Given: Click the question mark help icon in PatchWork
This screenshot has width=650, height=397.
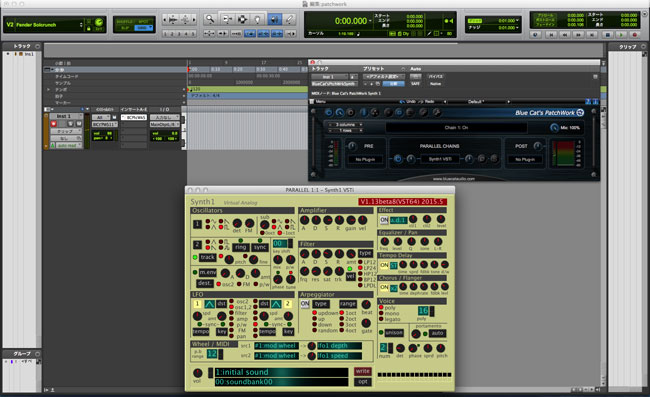Looking at the screenshot, I should (x=588, y=102).
